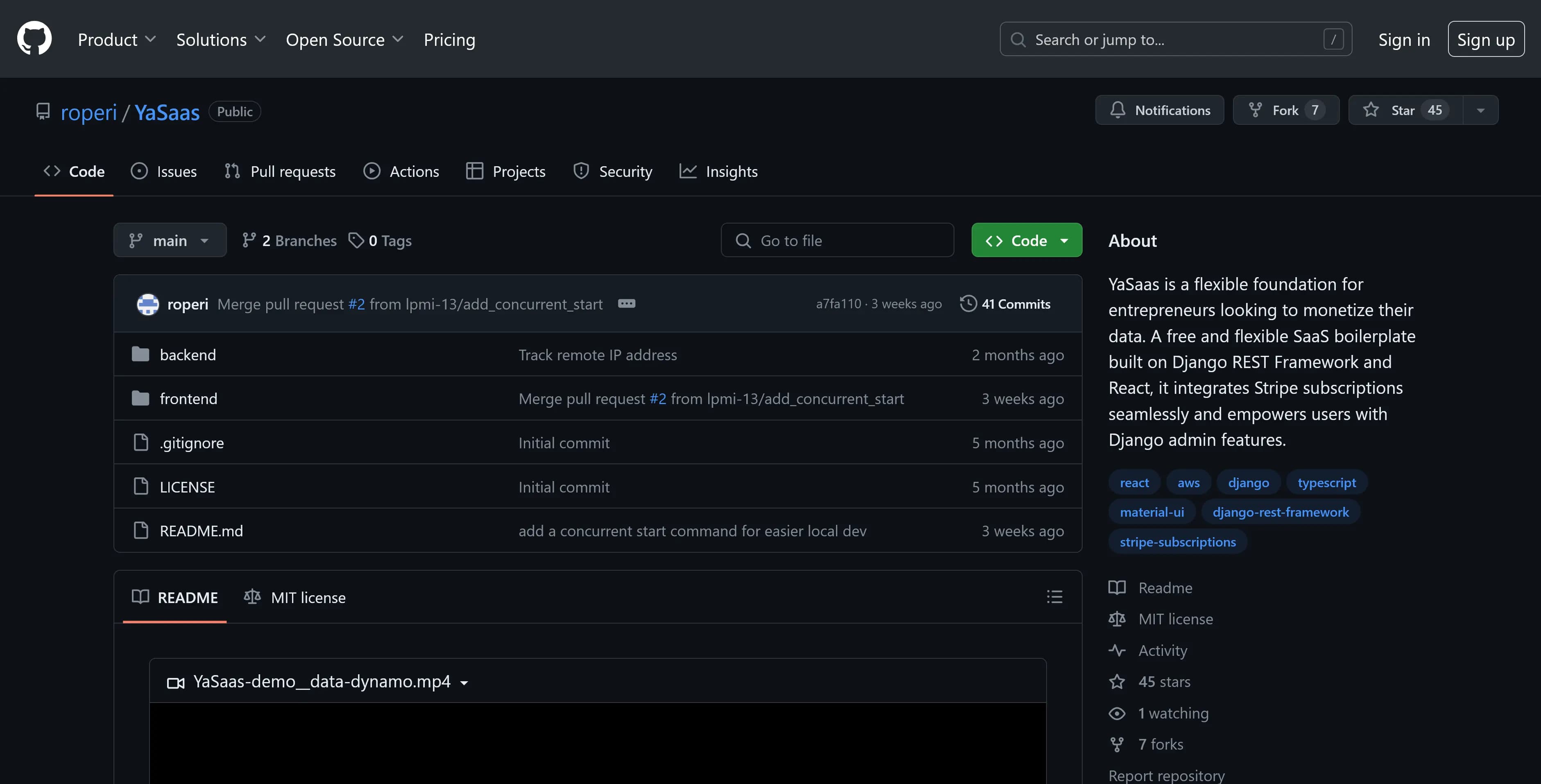
Task: Focus the Search or jump to field
Action: click(x=1175, y=39)
